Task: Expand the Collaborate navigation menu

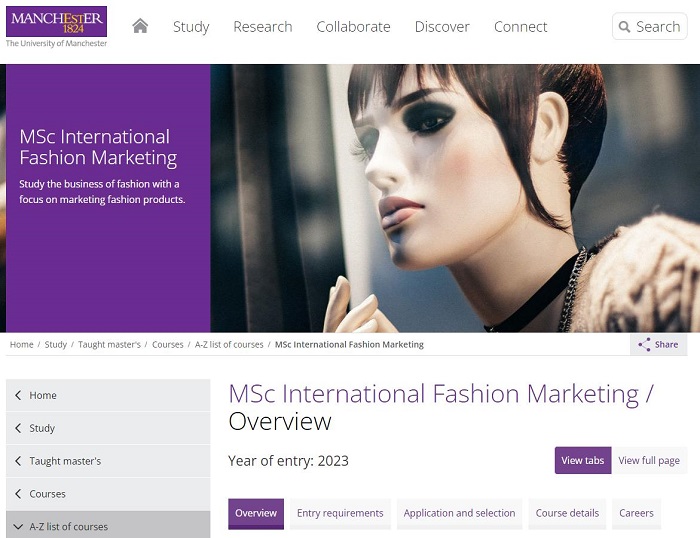Action: [x=353, y=27]
